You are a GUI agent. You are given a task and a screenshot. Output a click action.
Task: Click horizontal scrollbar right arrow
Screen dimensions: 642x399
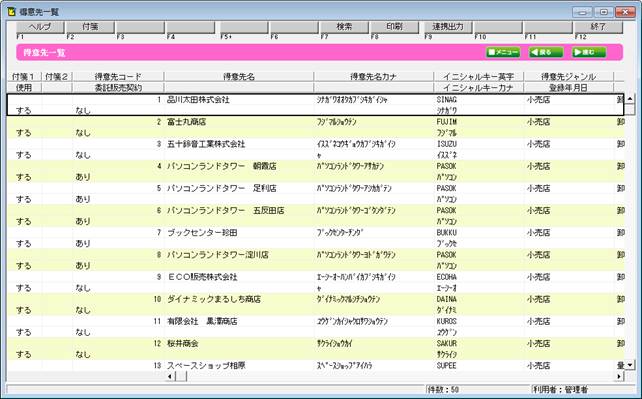tap(620, 376)
